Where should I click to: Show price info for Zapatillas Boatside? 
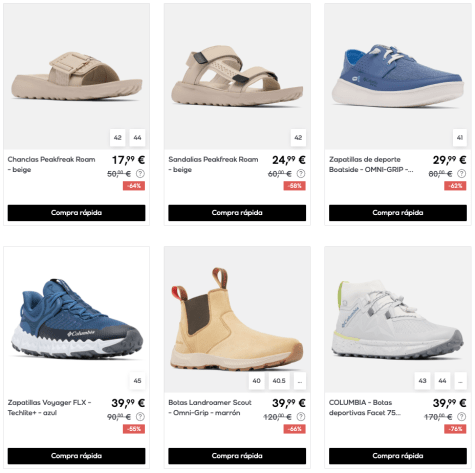[x=461, y=174]
